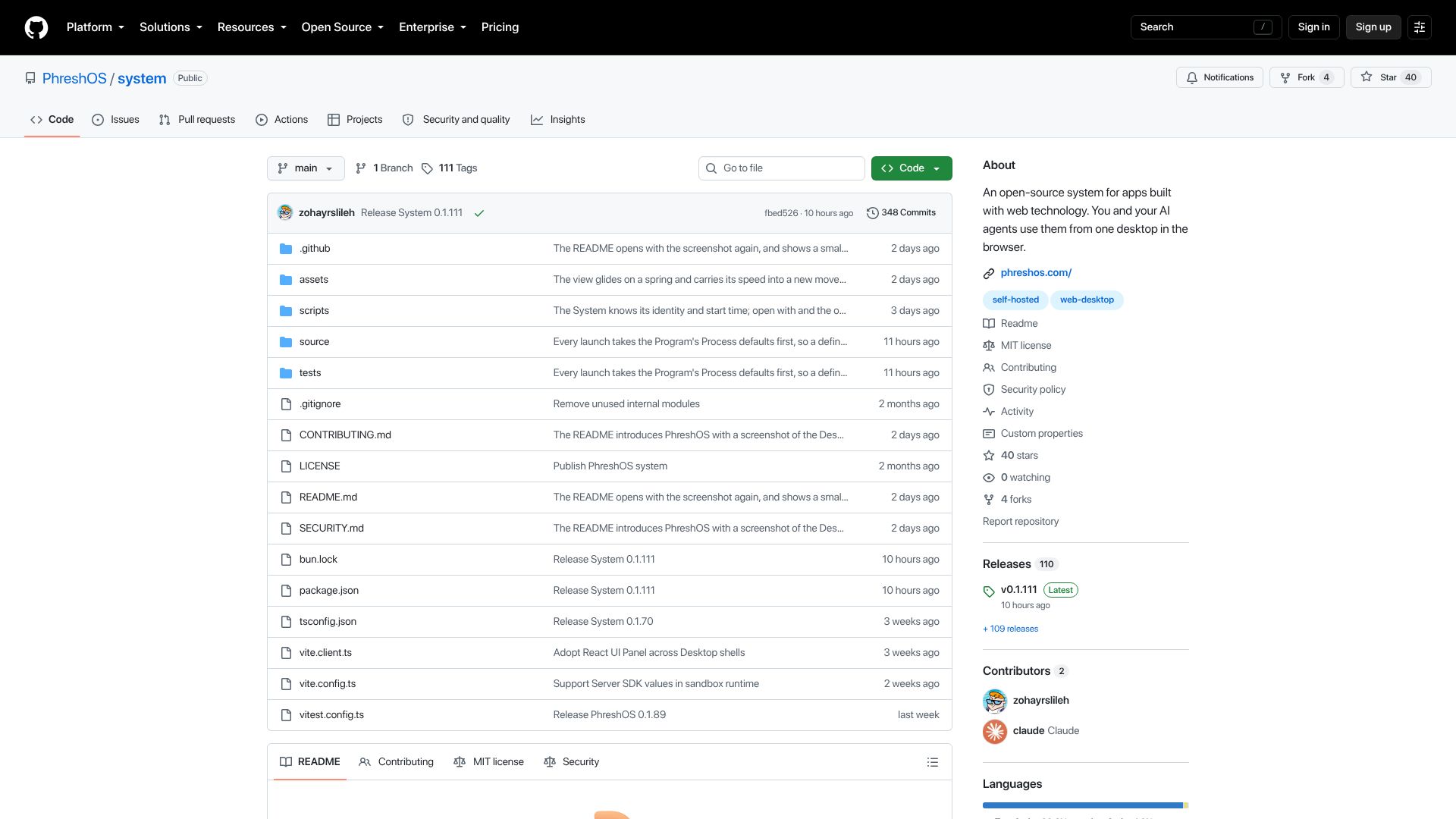The image size is (1456, 819).
Task: Open the source folder
Action: [315, 342]
